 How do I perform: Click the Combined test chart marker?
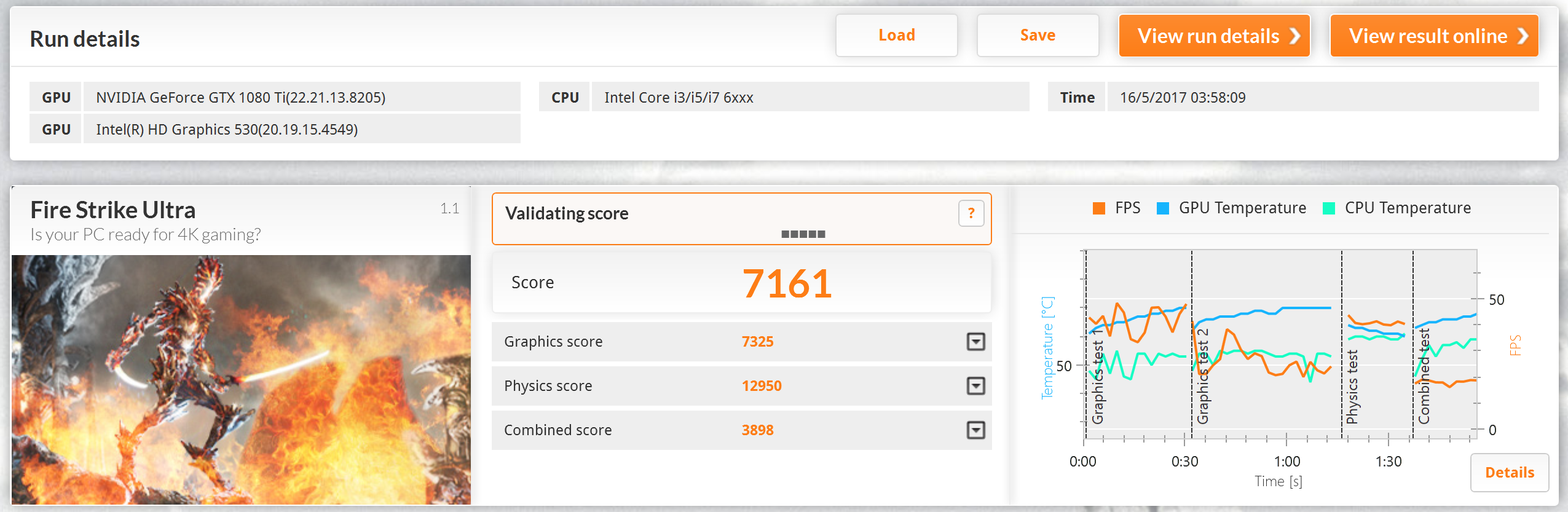click(x=1424, y=376)
